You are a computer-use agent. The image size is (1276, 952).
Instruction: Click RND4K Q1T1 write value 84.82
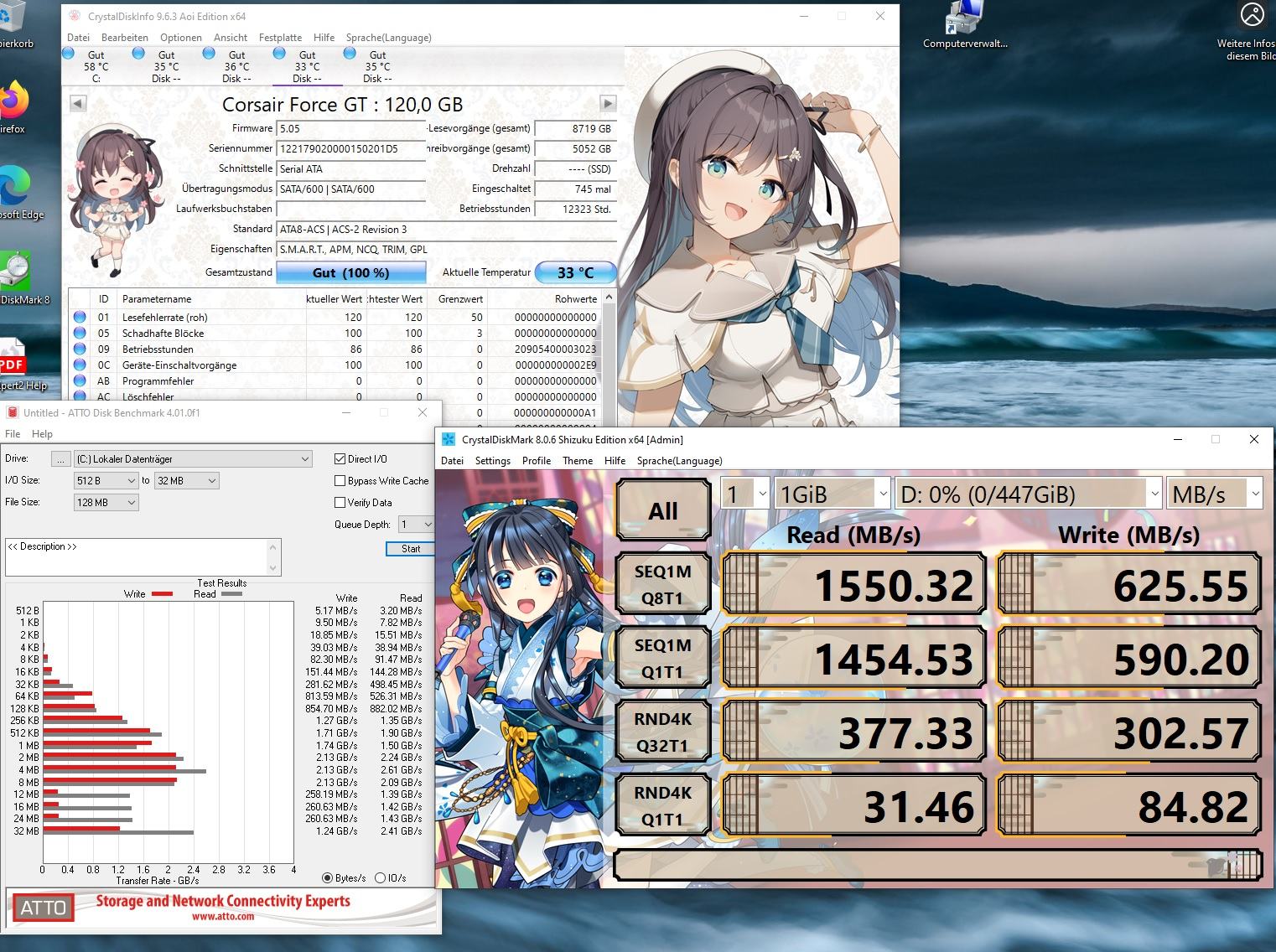[1128, 805]
